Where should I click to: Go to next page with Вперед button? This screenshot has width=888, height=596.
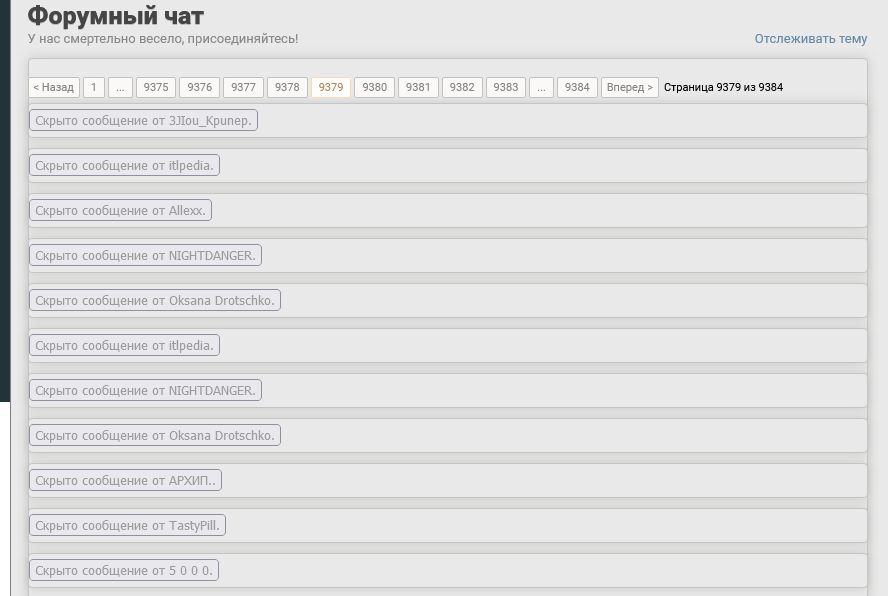point(630,87)
